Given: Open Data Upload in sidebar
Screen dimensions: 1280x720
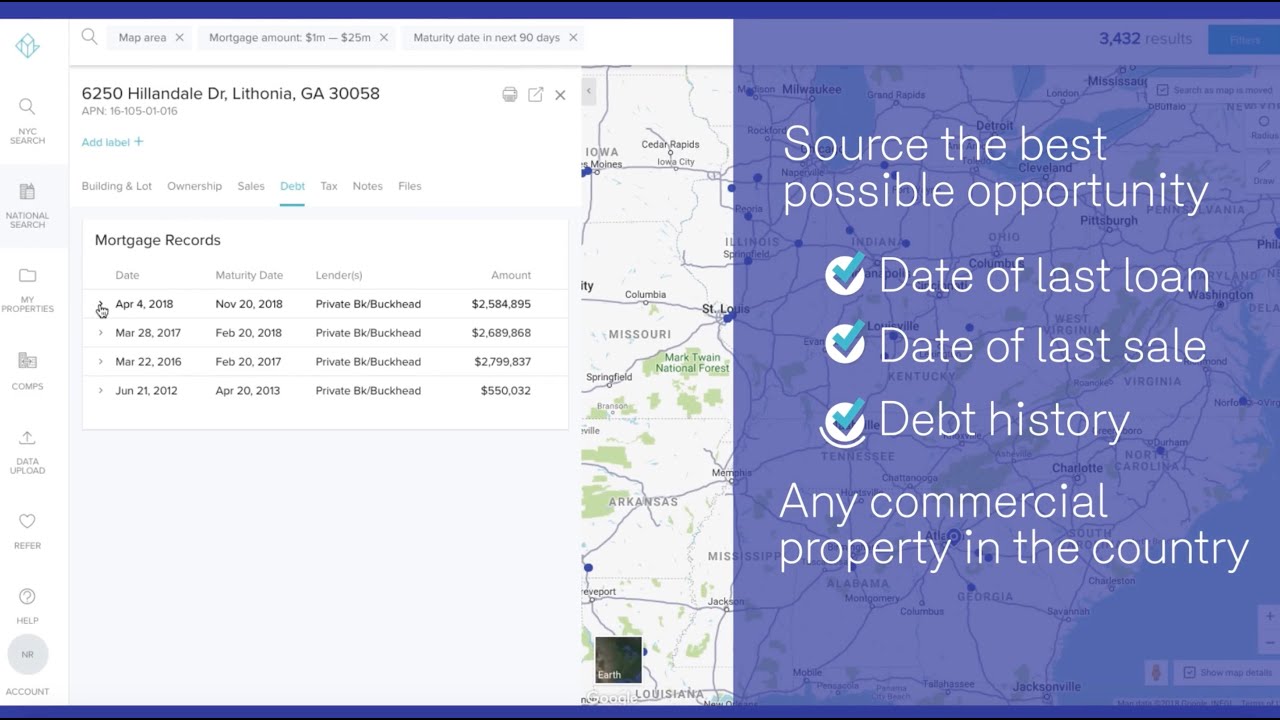Looking at the screenshot, I should coord(27,452).
